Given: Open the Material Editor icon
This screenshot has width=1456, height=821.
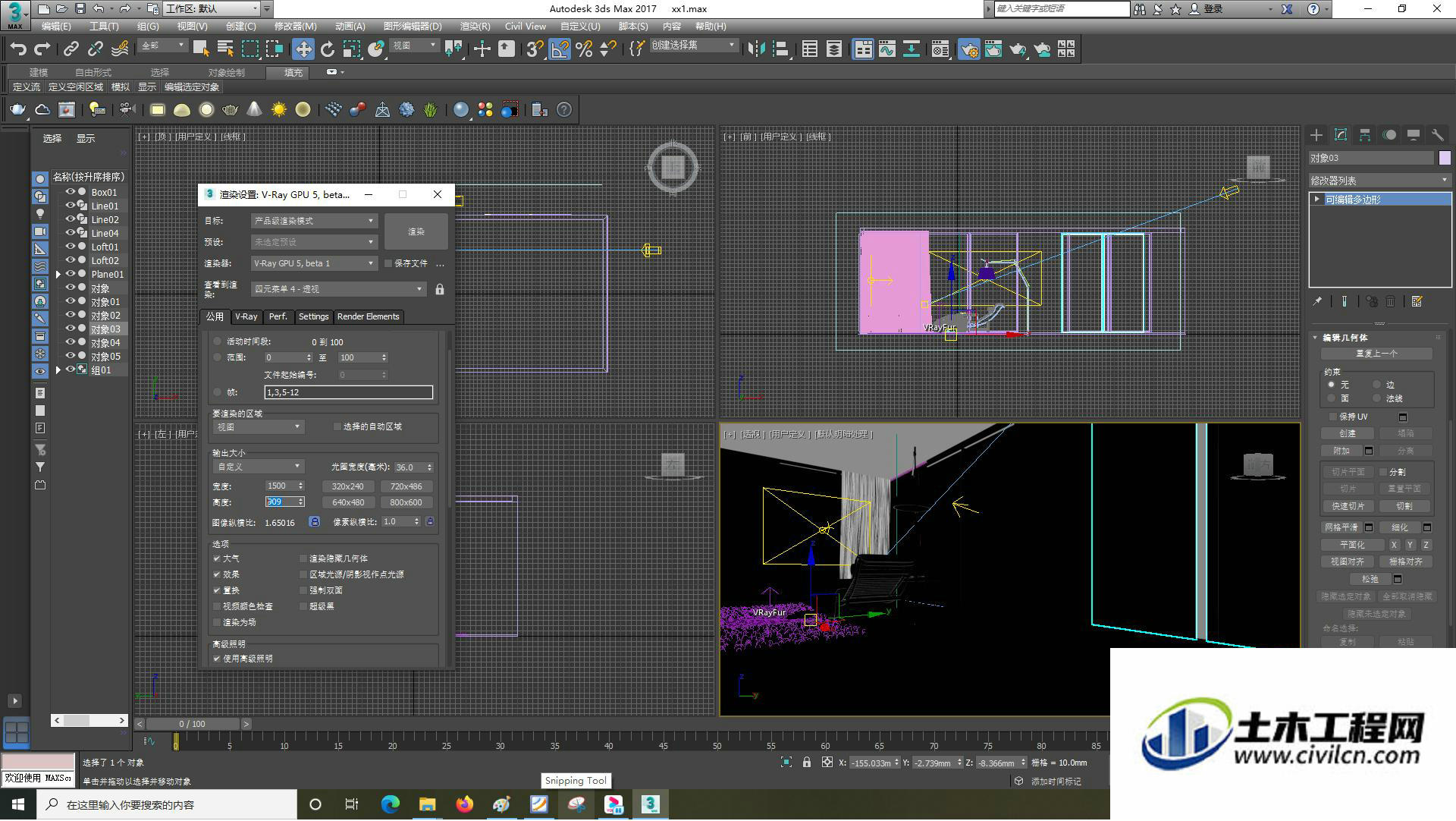Looking at the screenshot, I should (940, 49).
